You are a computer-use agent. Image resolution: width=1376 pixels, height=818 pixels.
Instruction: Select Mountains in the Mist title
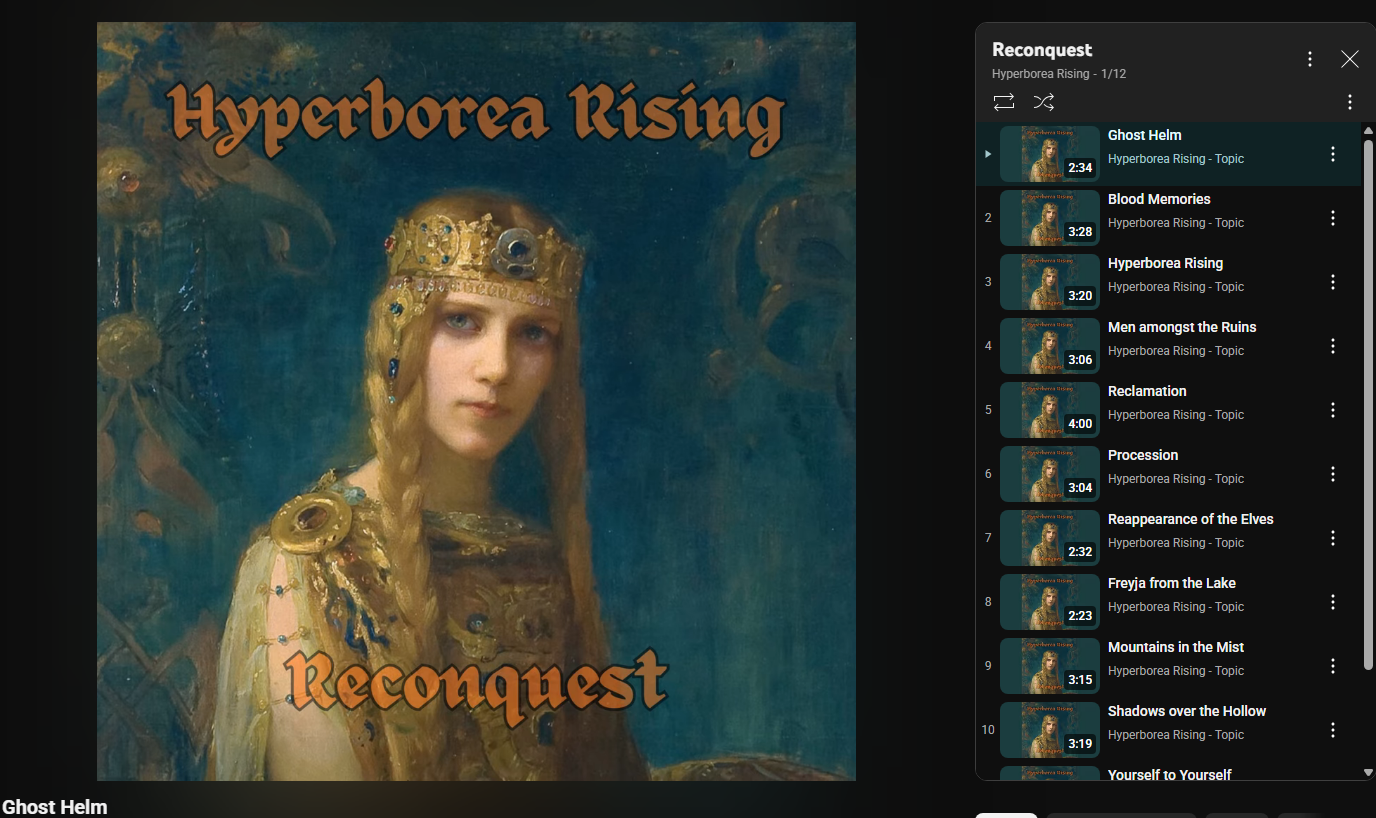point(1176,647)
